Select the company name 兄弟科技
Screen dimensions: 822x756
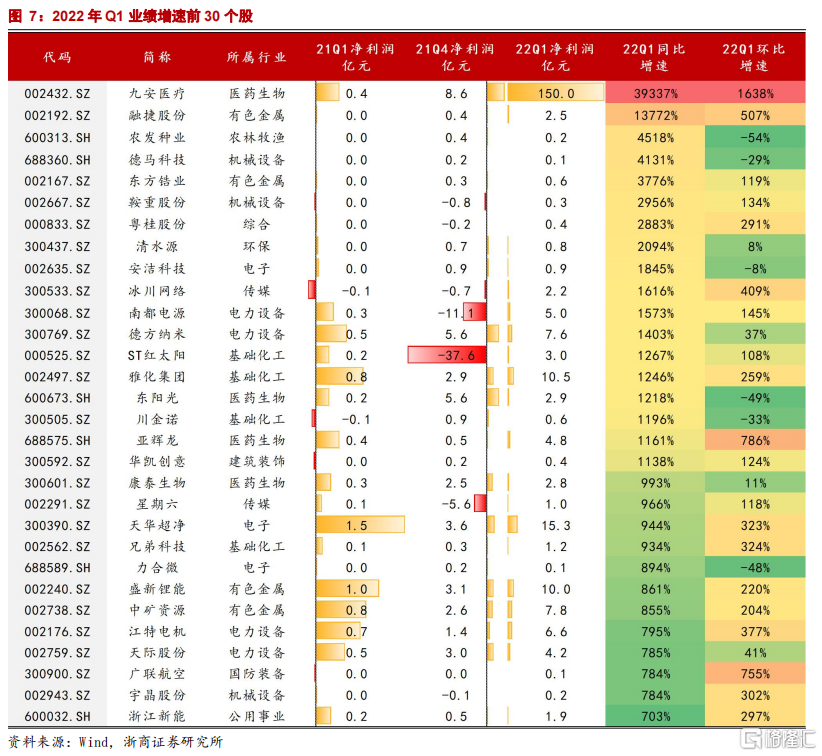(x=157, y=546)
